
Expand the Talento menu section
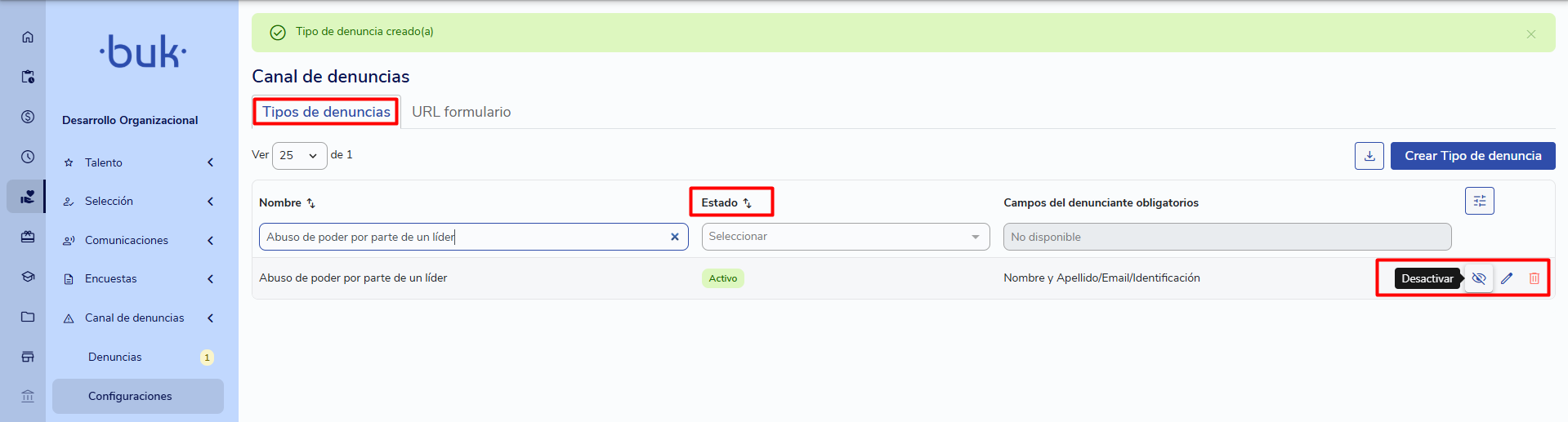pyautogui.click(x=139, y=162)
